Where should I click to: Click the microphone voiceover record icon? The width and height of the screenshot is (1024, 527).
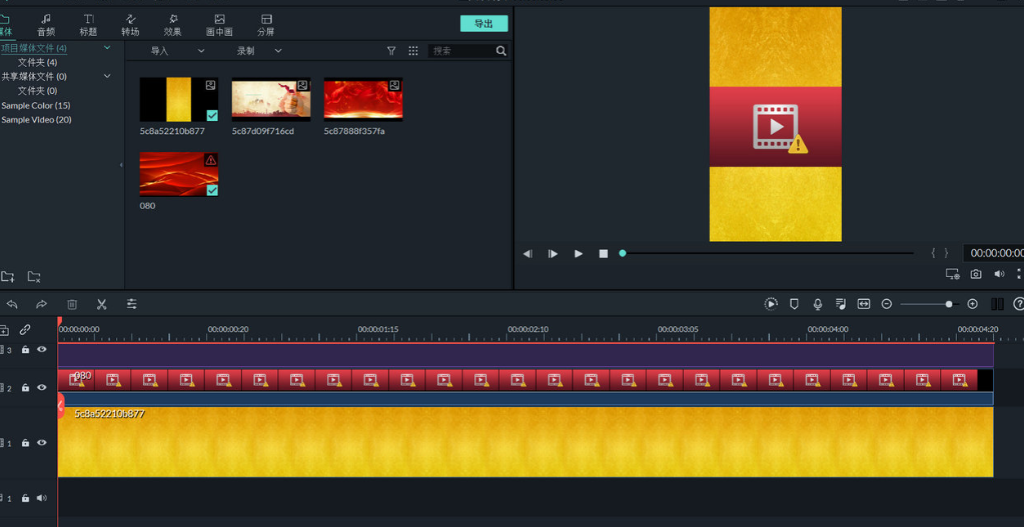(x=818, y=304)
